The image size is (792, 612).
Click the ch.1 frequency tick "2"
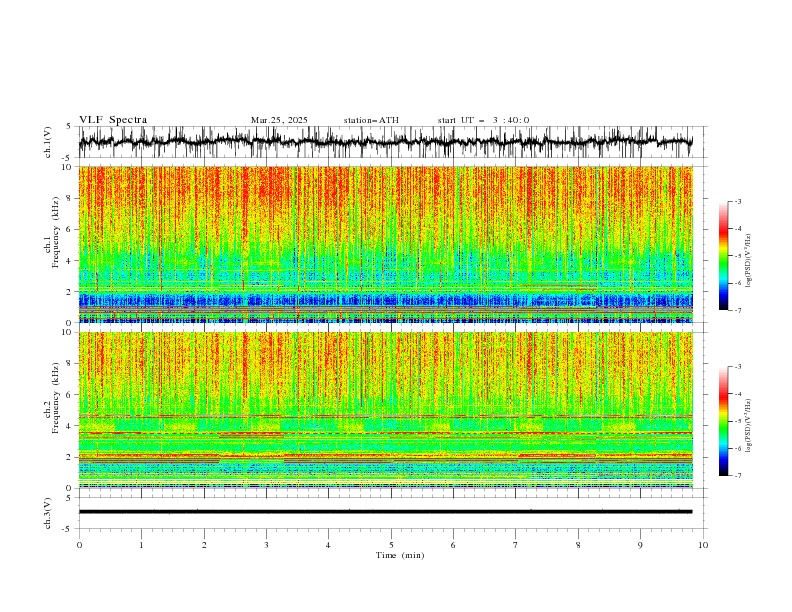(x=71, y=292)
